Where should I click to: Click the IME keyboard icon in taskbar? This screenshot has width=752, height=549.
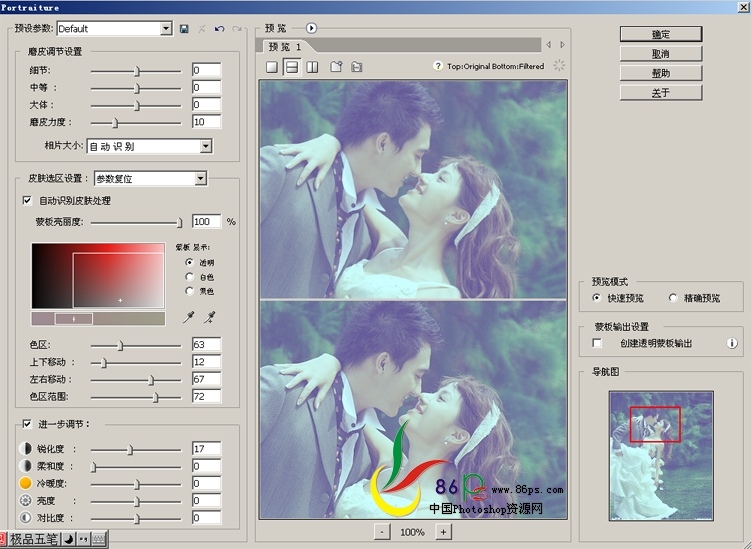(98, 539)
